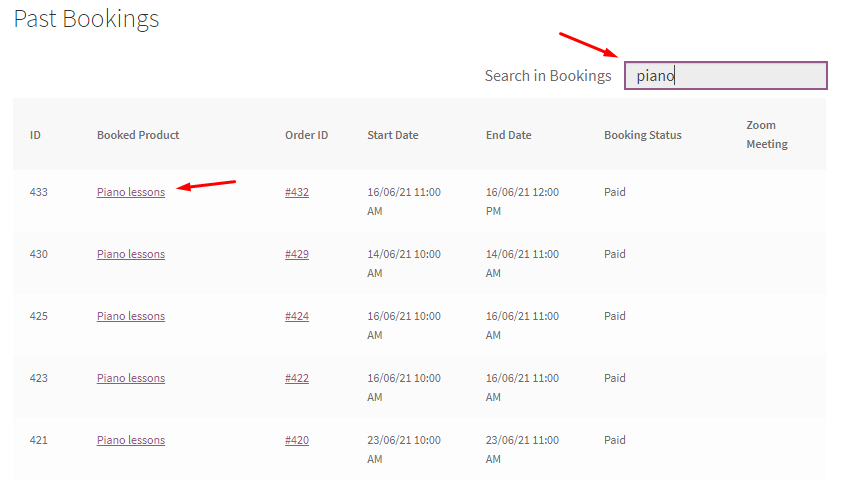This screenshot has width=845, height=482.
Task: Click end date 14/06/21 11:00 AM
Action: pos(522,263)
